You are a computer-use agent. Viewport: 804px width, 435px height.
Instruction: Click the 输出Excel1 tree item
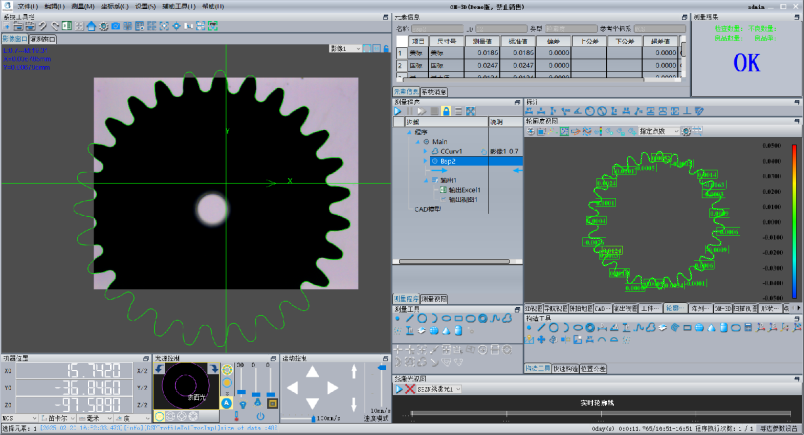click(x=464, y=189)
